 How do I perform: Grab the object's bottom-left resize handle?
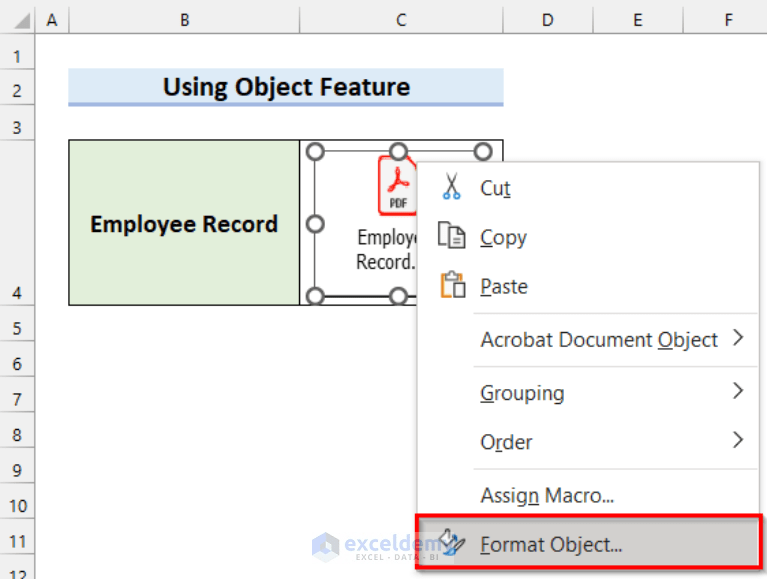[315, 296]
